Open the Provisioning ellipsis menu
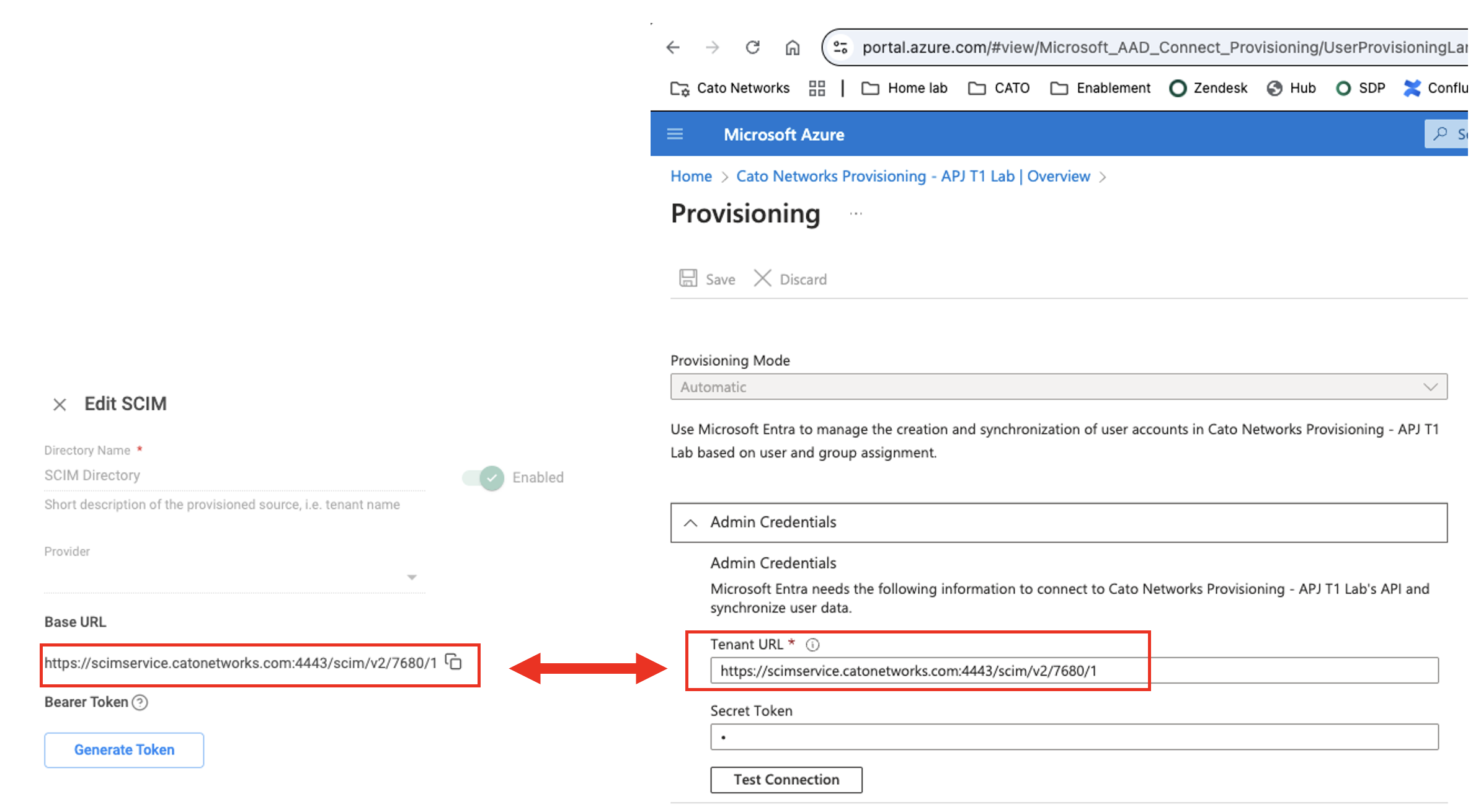The image size is (1481, 812). (x=855, y=213)
